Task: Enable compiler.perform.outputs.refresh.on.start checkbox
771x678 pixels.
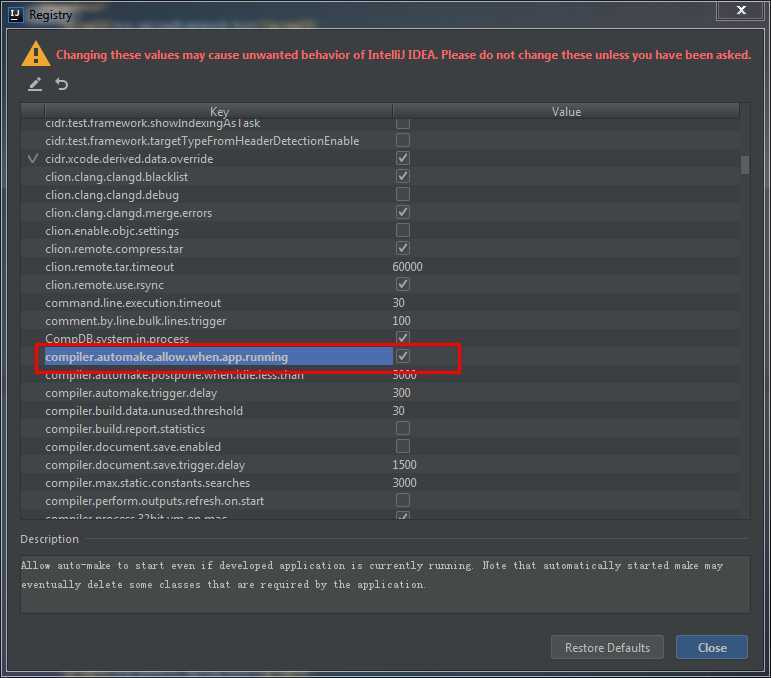Action: [402, 501]
